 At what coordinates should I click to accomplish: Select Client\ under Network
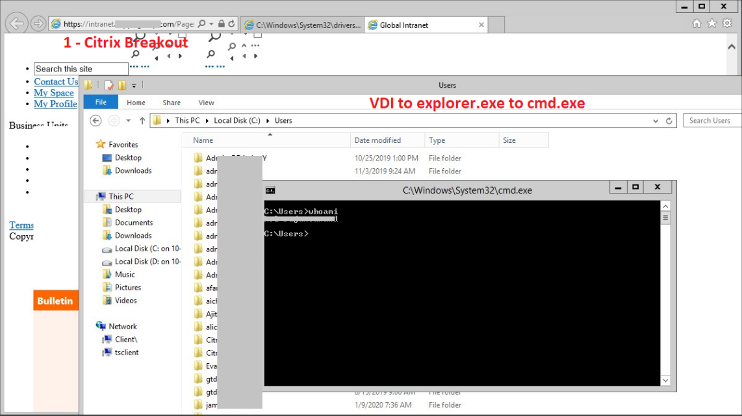[x=120, y=339]
